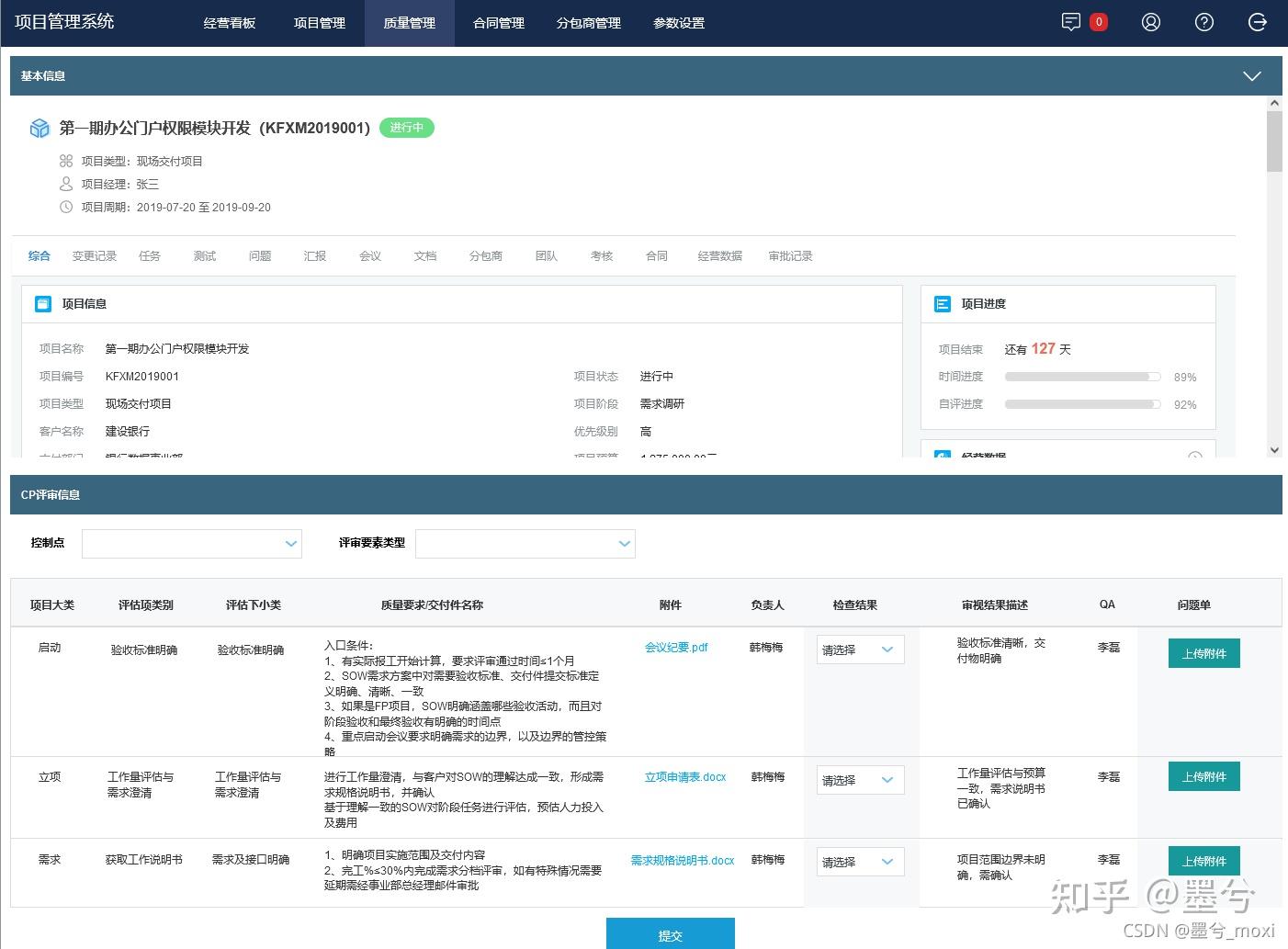This screenshot has height=949, width=1288.
Task: Open the messages notification icon
Action: 1070,22
